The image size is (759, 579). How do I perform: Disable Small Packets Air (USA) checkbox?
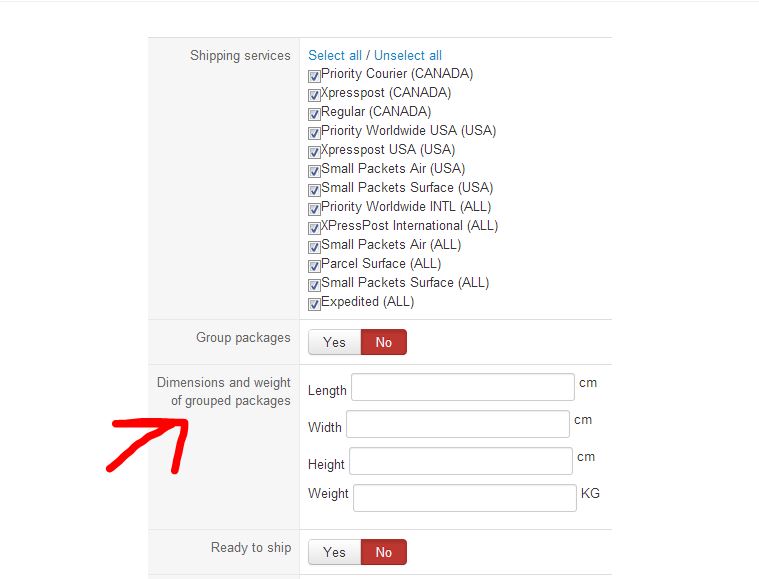(314, 170)
